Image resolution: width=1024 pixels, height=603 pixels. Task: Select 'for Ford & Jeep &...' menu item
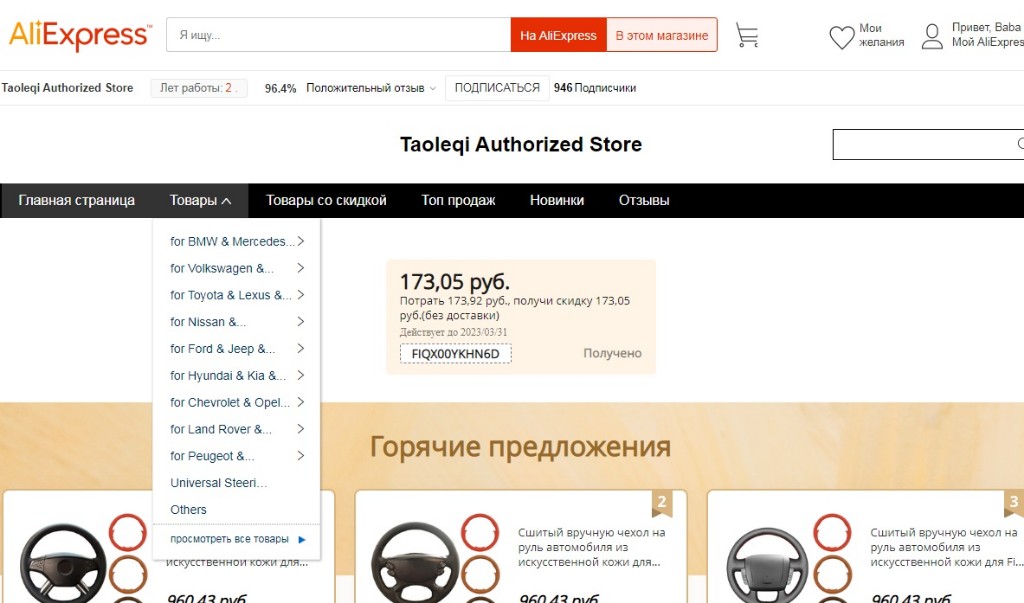point(223,349)
